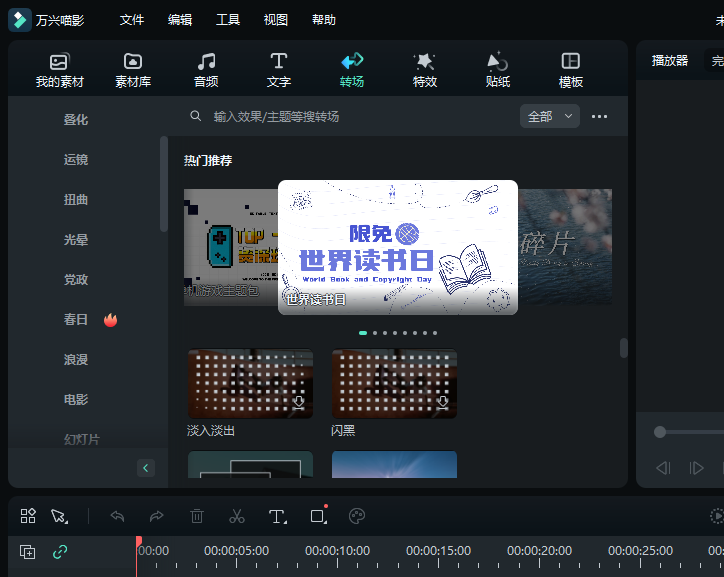
Task: Click the 热门推荐 heading
Action: click(208, 161)
